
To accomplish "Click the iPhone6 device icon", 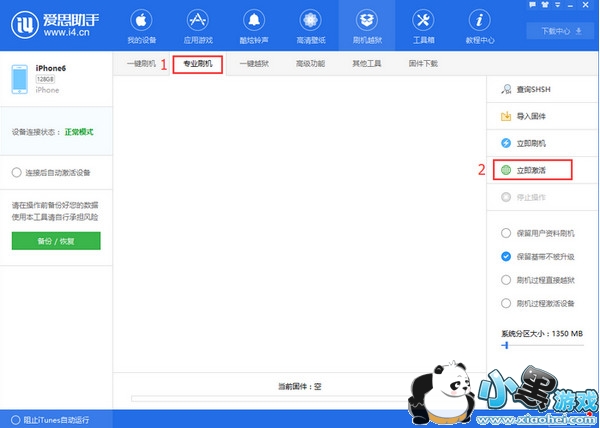I will tap(20, 79).
